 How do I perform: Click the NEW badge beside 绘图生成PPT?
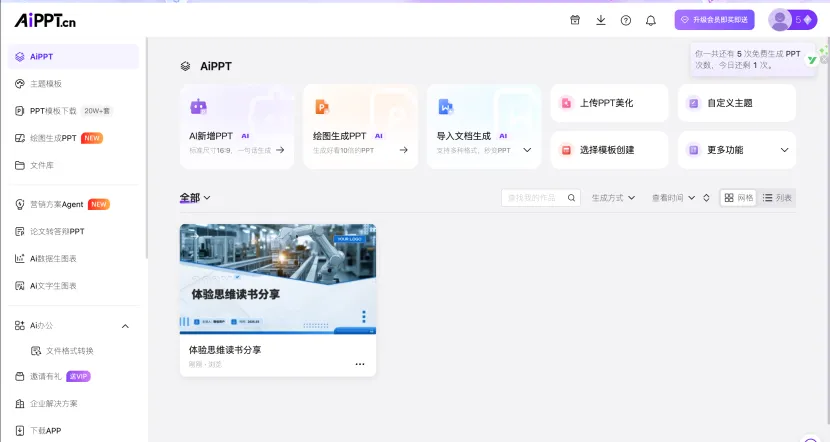click(92, 138)
